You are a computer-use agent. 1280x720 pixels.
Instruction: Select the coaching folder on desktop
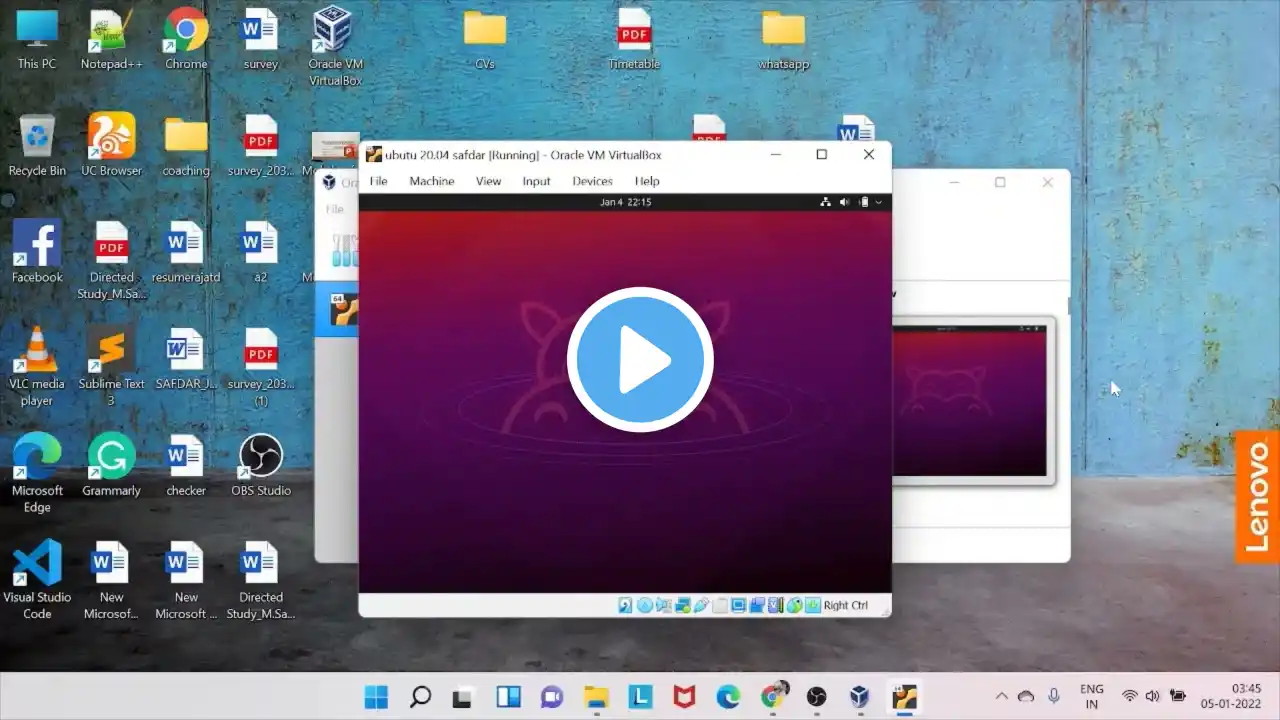click(186, 146)
